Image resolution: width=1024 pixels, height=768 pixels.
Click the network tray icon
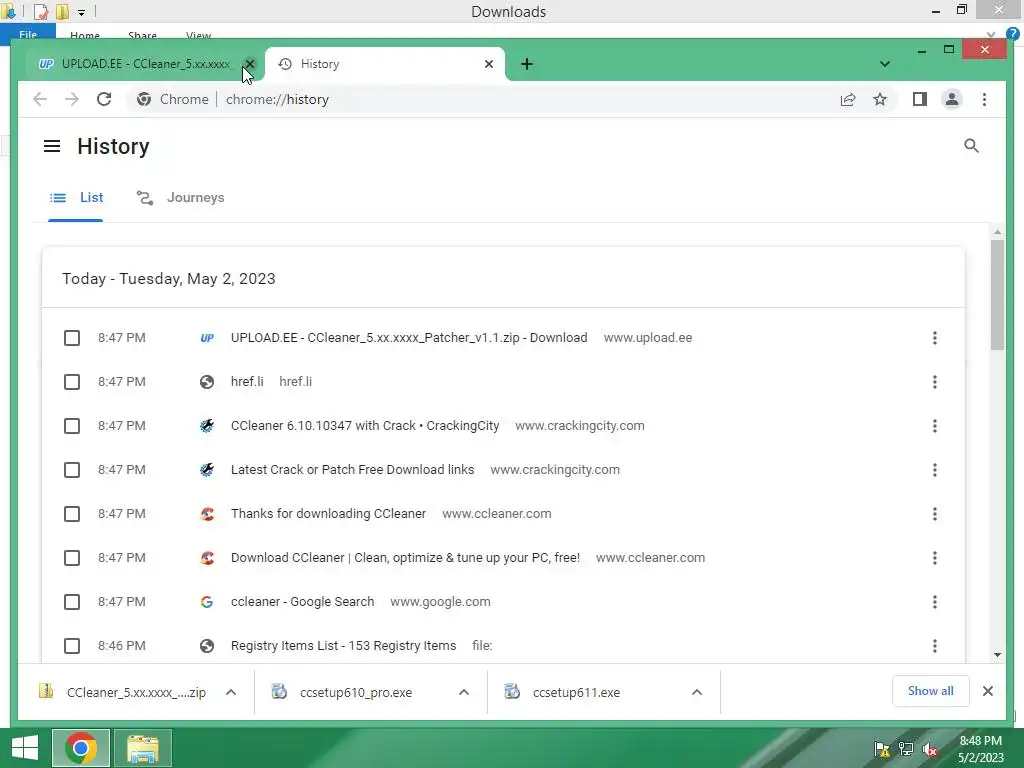(x=906, y=749)
